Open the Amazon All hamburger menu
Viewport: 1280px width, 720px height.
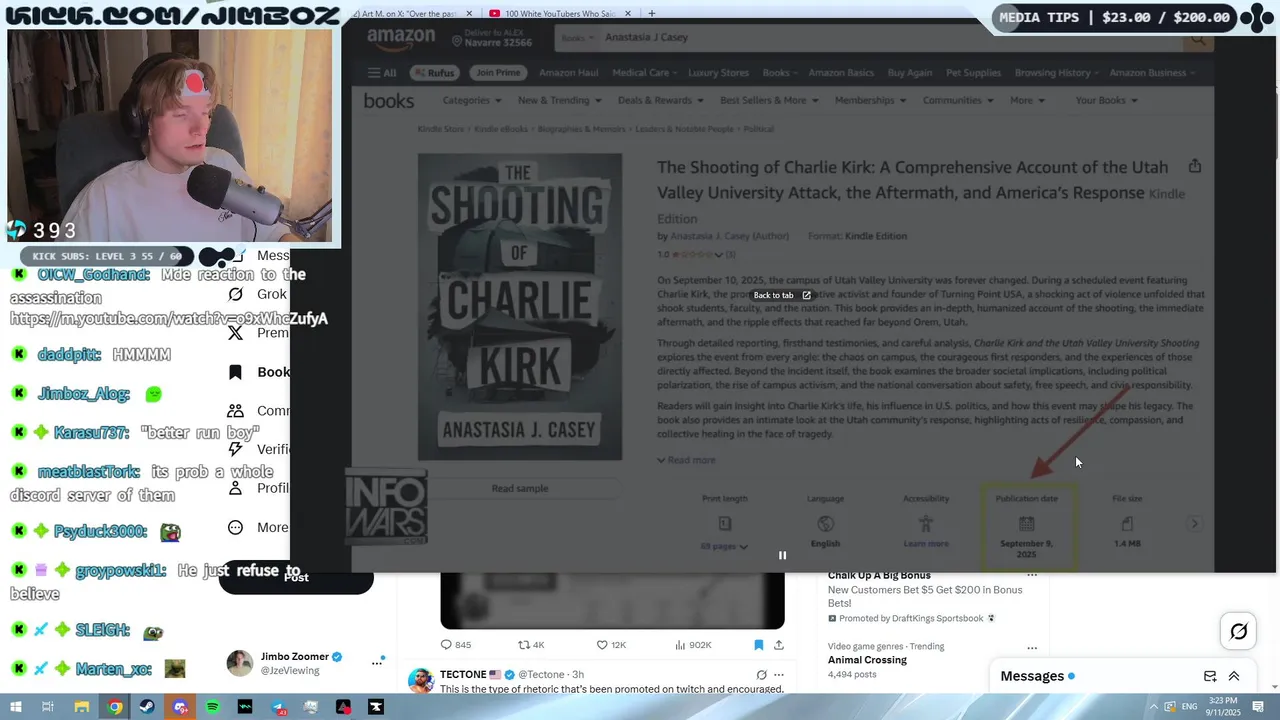pos(382,73)
